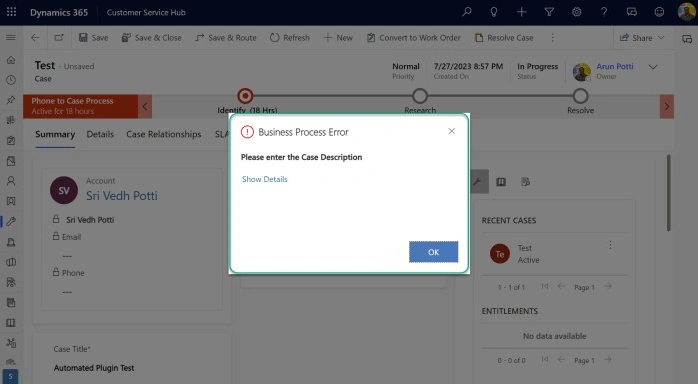Switch to Case Relationships tab
This screenshot has width=698, height=384.
click(163, 134)
